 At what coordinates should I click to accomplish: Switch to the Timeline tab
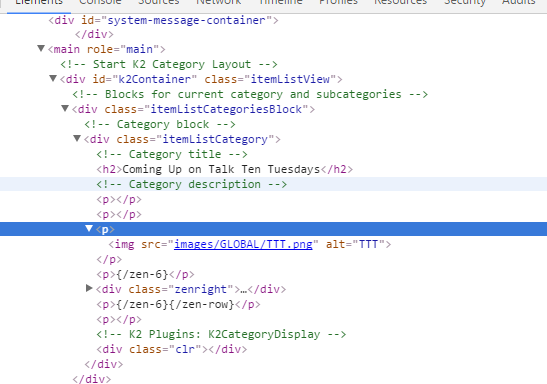point(280,3)
